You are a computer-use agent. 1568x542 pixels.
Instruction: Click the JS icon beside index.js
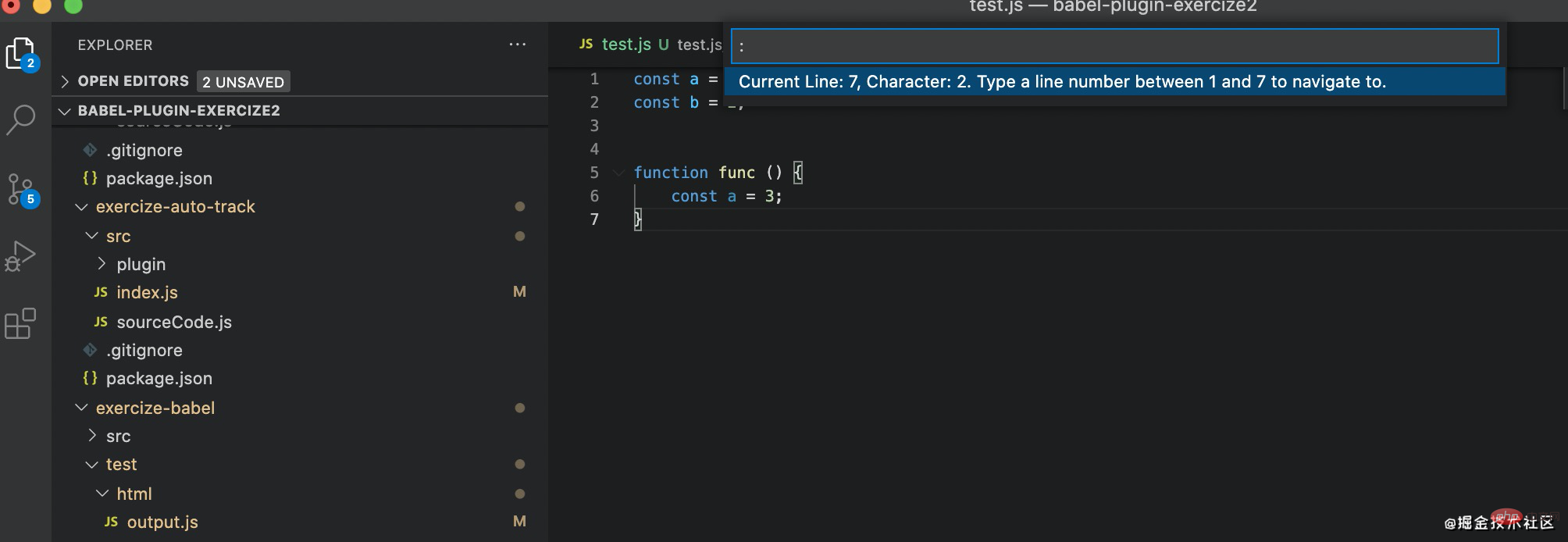tap(101, 292)
